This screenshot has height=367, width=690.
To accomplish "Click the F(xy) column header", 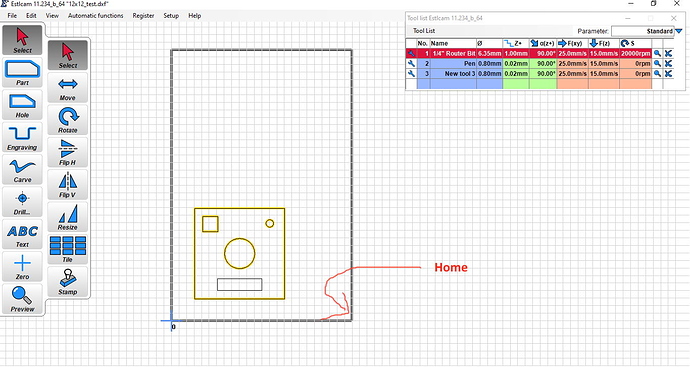I will click(573, 43).
